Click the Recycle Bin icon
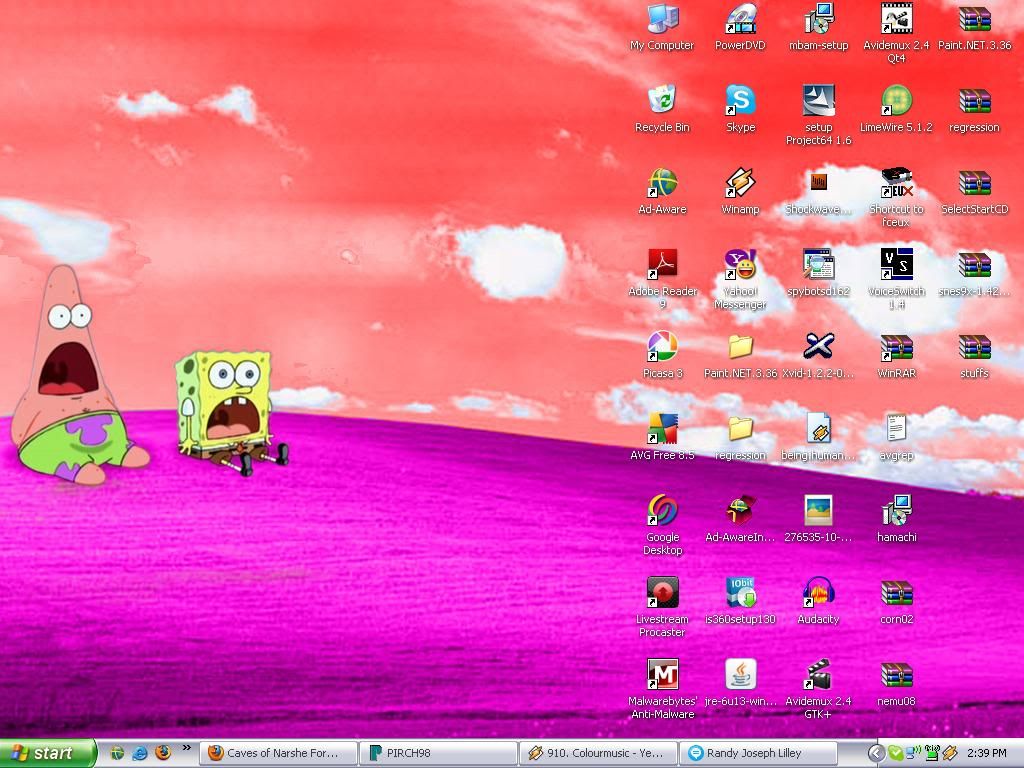1024x768 pixels. click(x=662, y=101)
